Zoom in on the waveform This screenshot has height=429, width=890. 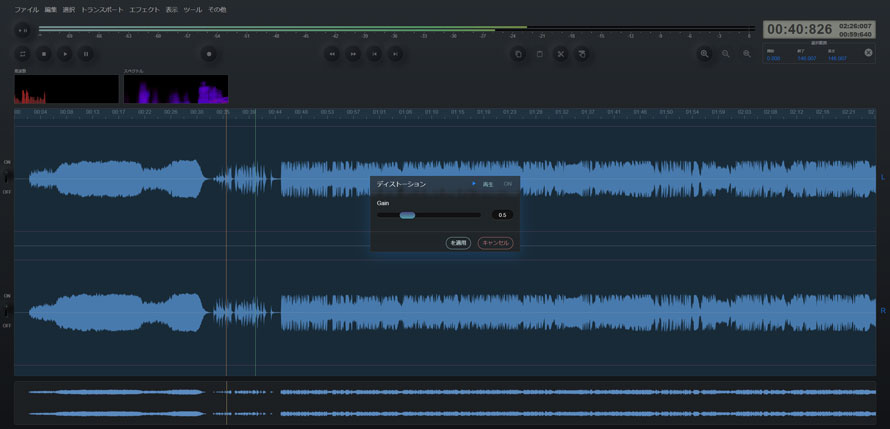click(704, 54)
